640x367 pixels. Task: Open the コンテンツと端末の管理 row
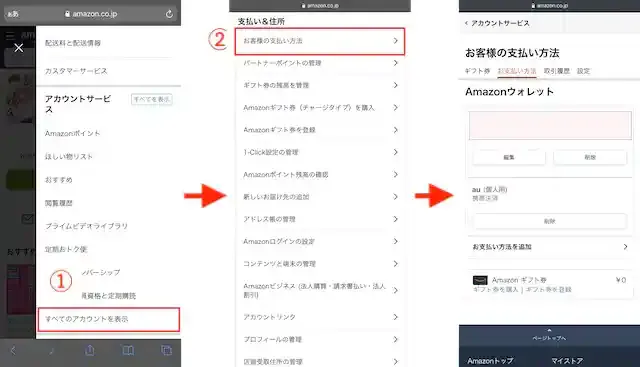(320, 264)
